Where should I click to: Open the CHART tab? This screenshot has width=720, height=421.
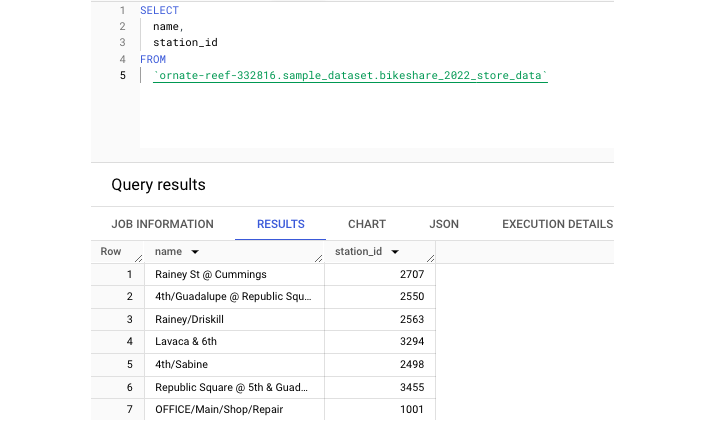(367, 224)
